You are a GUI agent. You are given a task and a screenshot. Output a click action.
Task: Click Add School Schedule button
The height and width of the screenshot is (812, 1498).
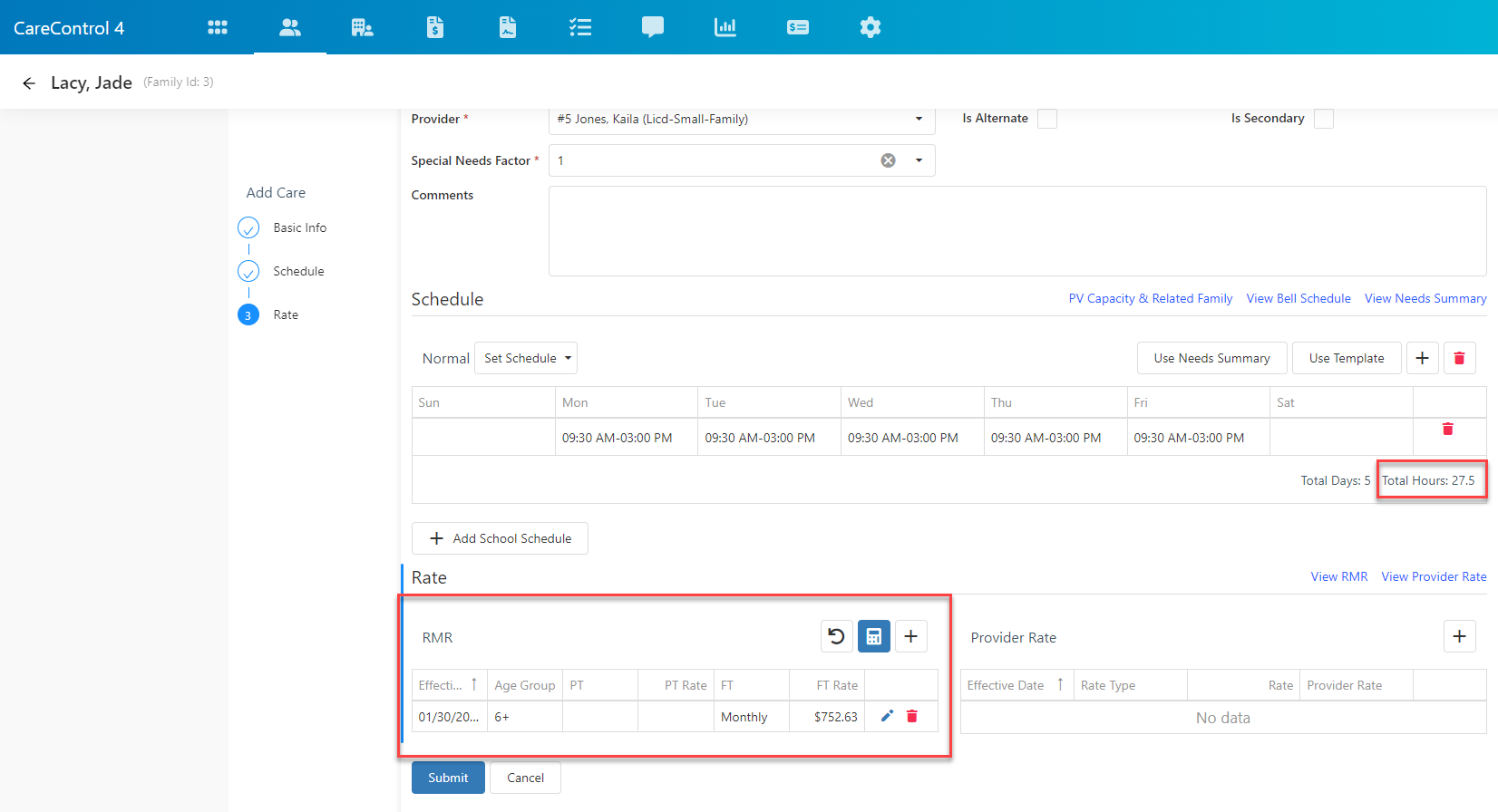pos(500,538)
